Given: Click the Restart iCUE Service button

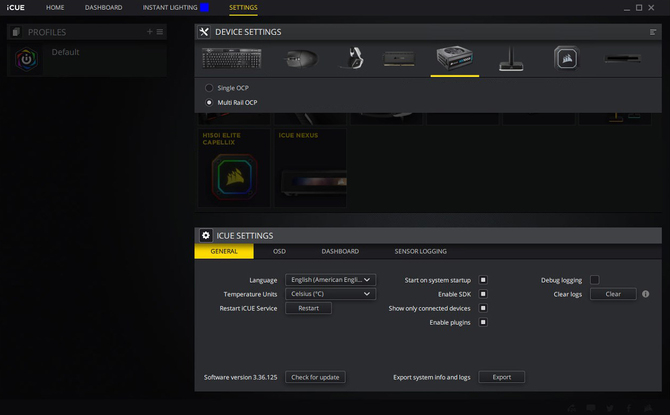Looking at the screenshot, I should (309, 308).
